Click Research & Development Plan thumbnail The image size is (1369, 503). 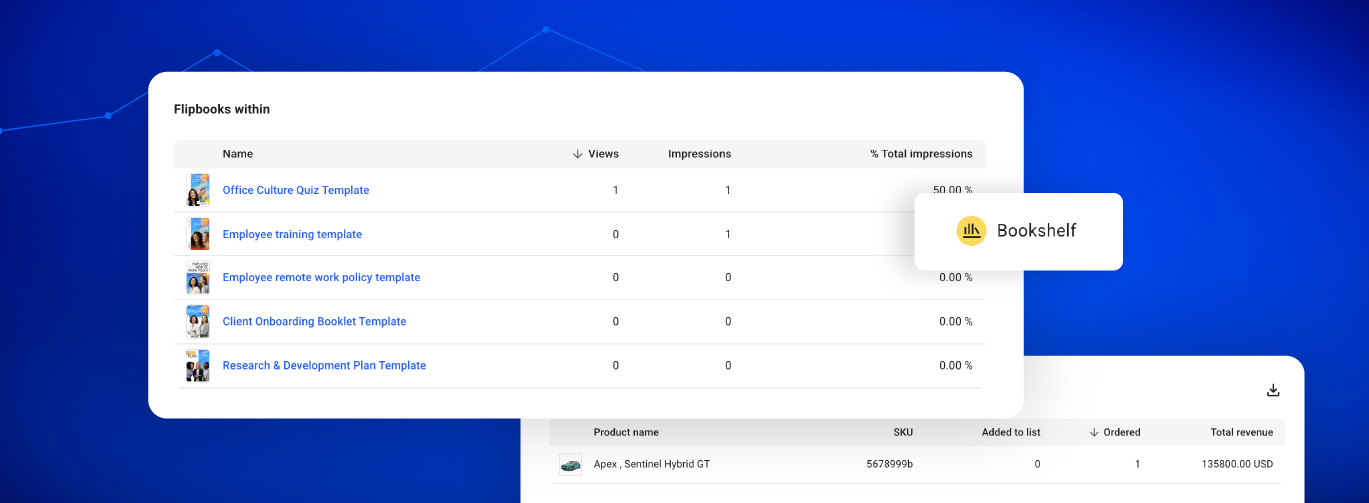pos(198,366)
